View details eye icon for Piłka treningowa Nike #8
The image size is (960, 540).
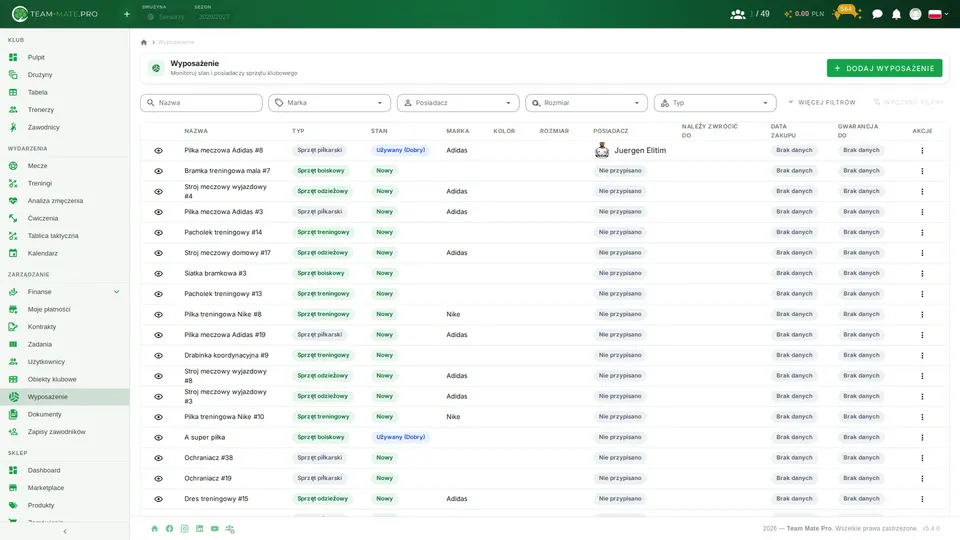159,315
